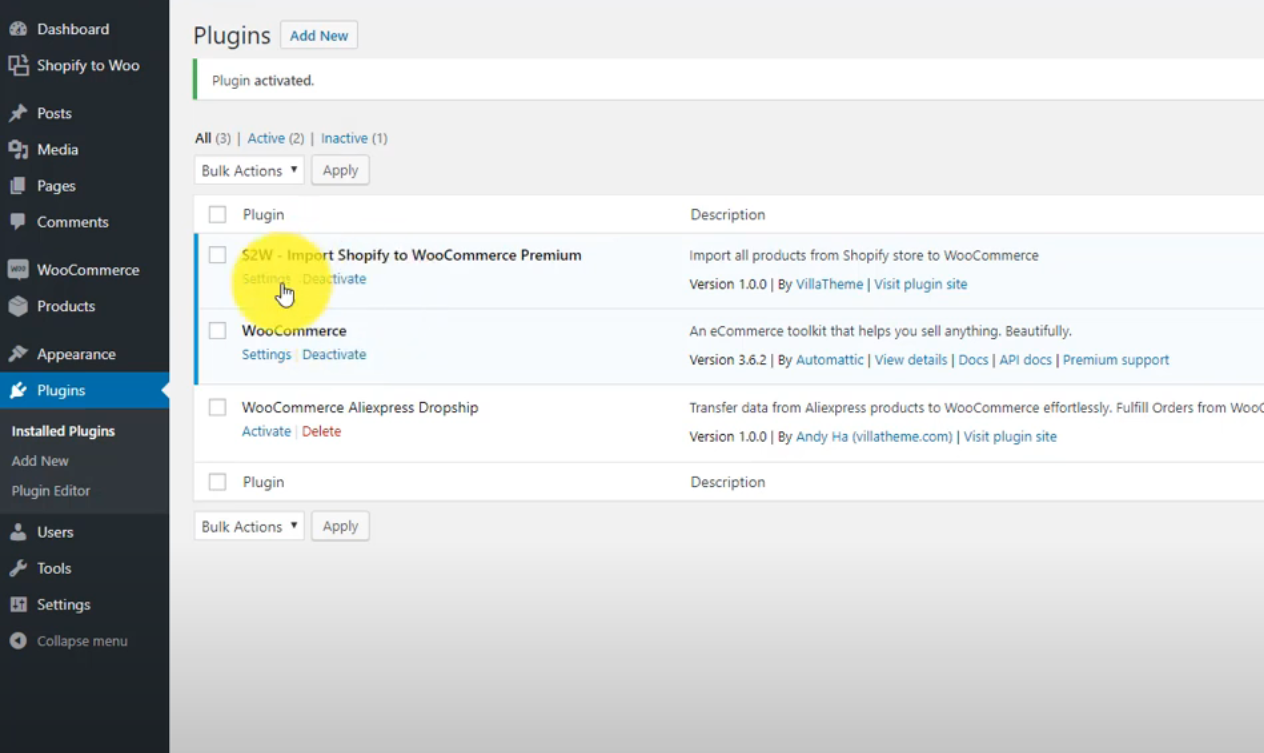The width and height of the screenshot is (1264, 753).
Task: Click the Shopify to Woo sidebar icon
Action: coord(18,65)
